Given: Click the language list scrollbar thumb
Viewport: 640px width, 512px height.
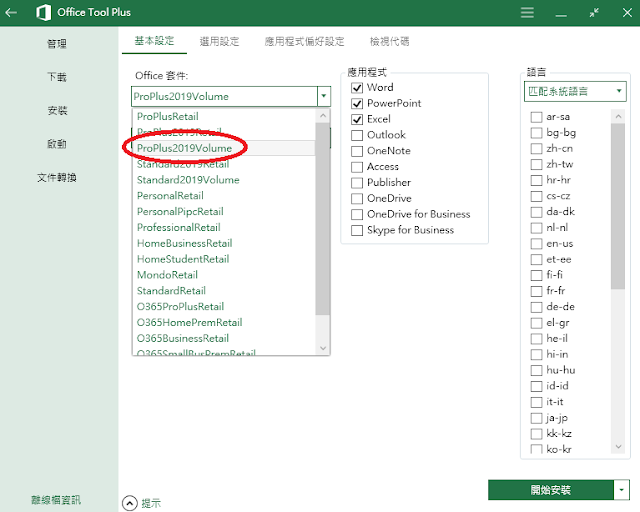Looking at the screenshot, I should click(x=618, y=206).
